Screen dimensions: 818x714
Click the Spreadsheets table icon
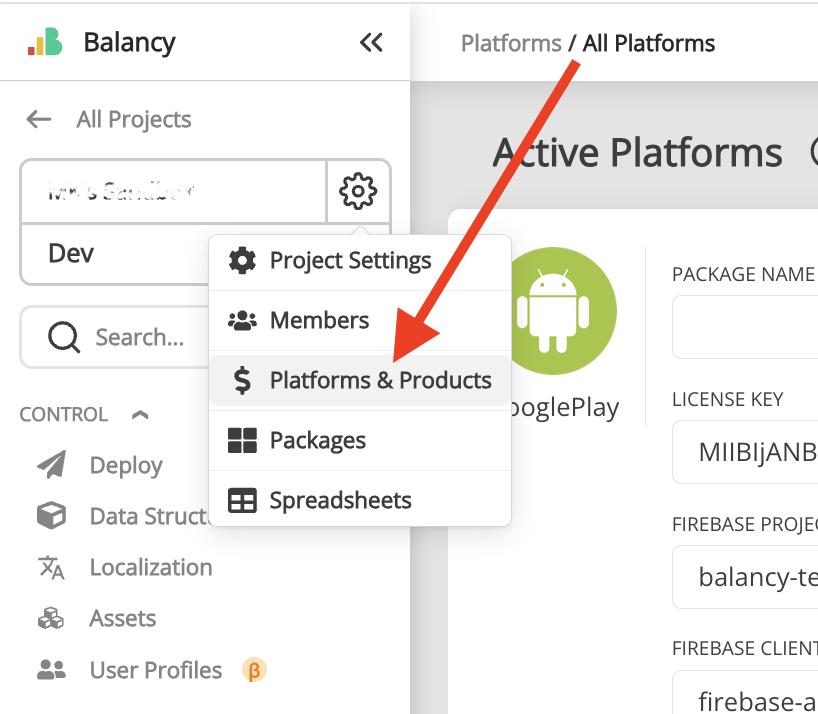click(x=242, y=500)
